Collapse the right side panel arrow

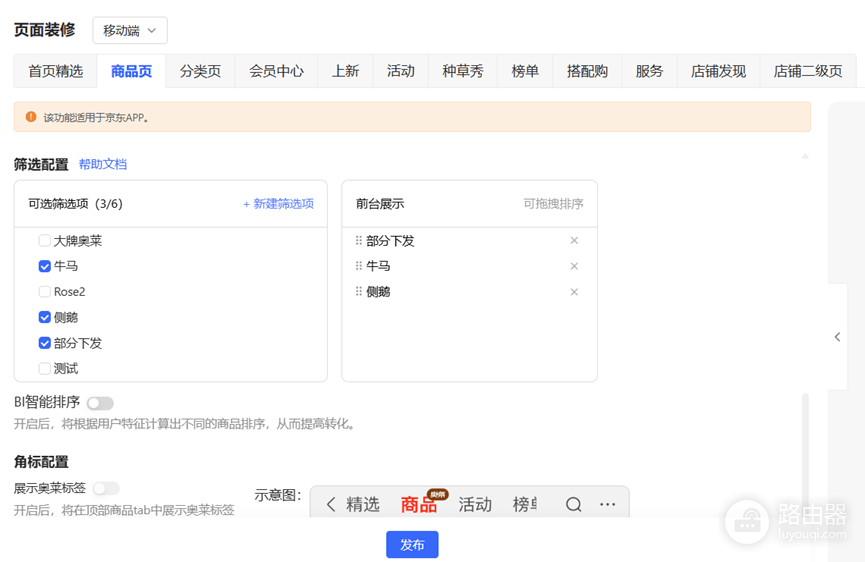837,337
